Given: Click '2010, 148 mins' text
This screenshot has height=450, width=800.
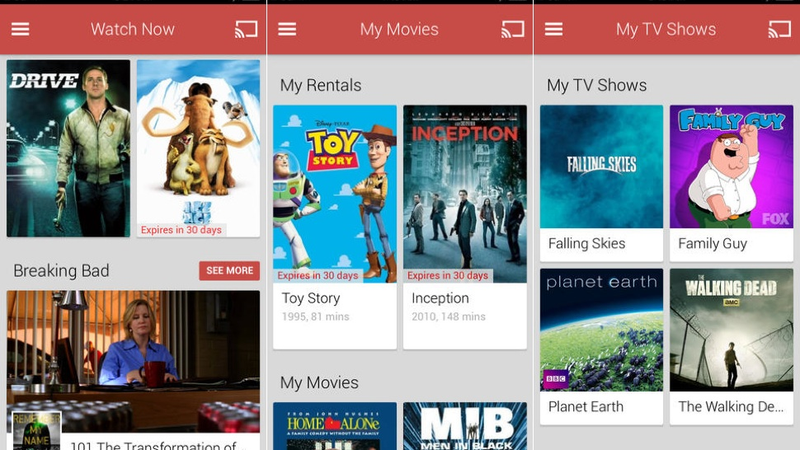Looking at the screenshot, I should pos(448,316).
